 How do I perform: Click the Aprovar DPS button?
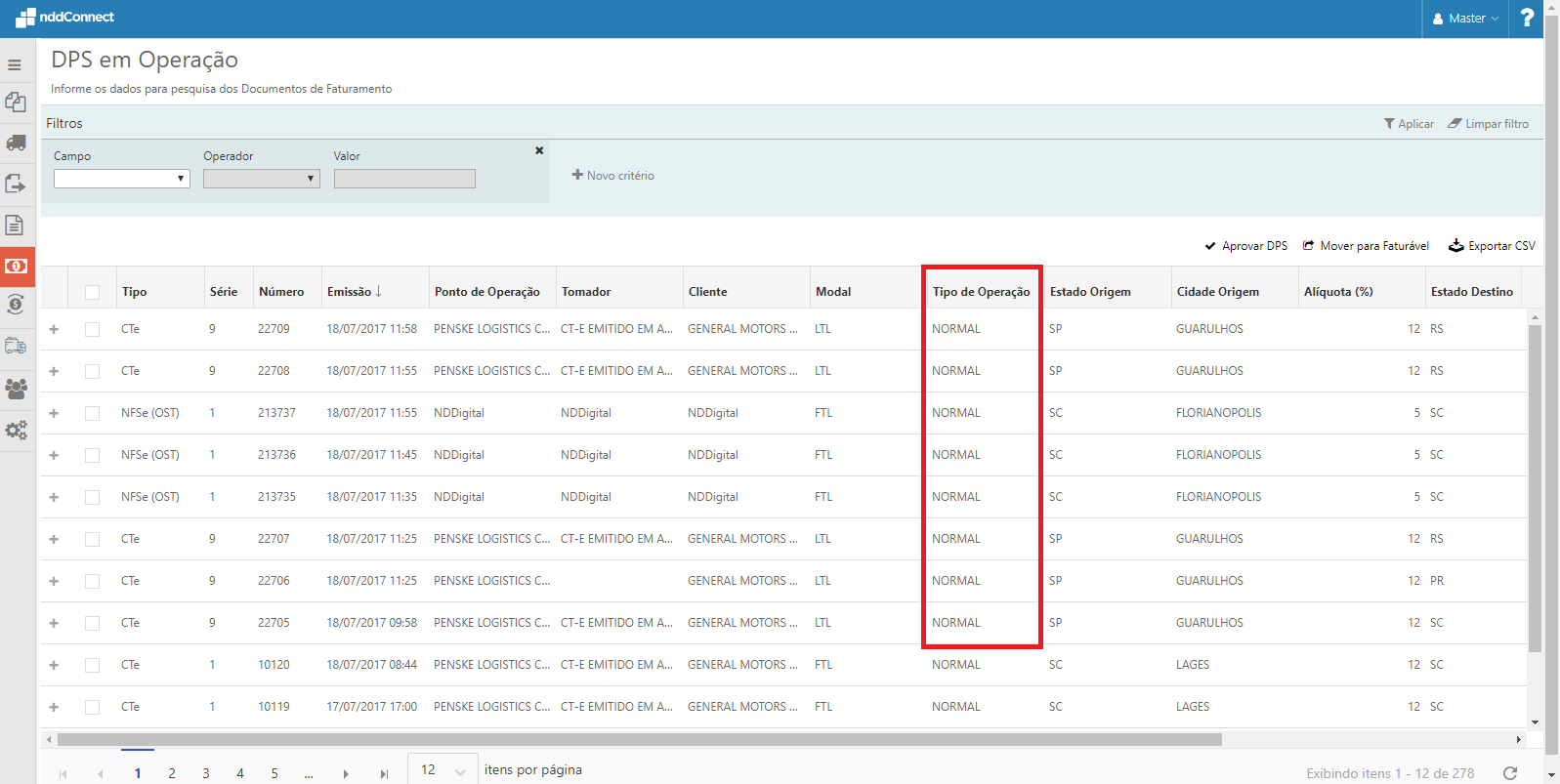(1245, 246)
